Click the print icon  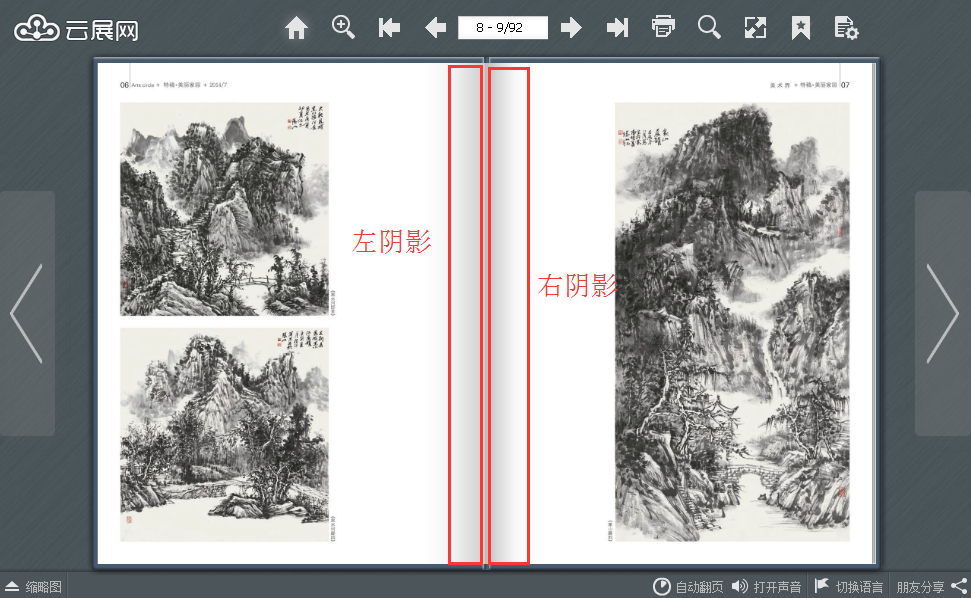point(663,27)
